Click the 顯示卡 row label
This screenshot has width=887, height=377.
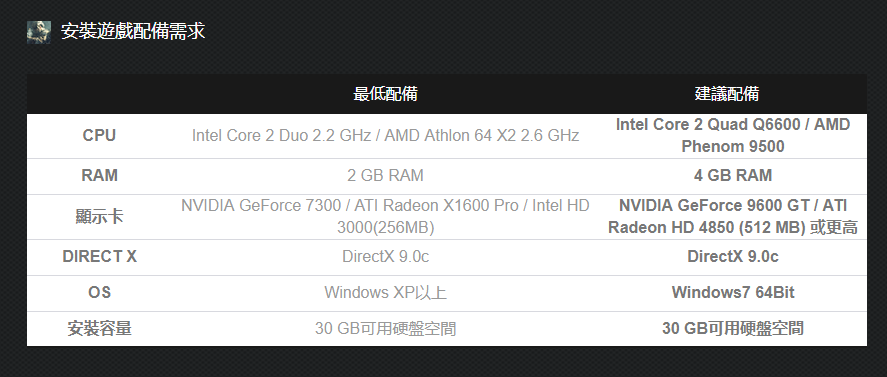[x=100, y=216]
